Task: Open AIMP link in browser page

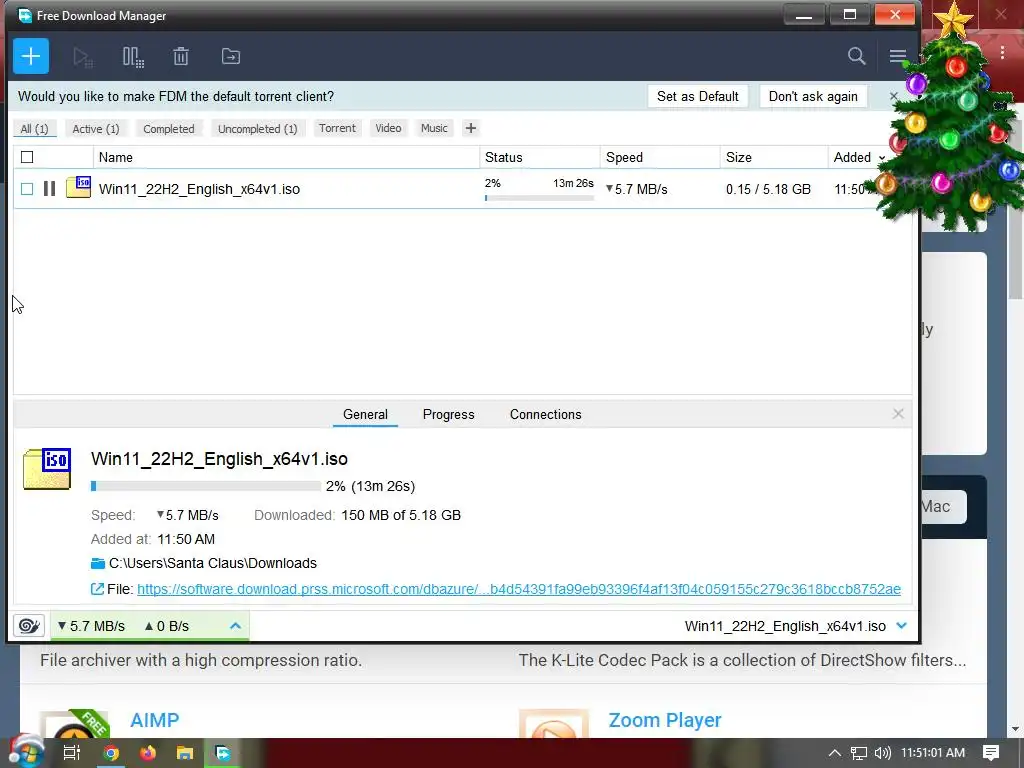Action: [154, 720]
